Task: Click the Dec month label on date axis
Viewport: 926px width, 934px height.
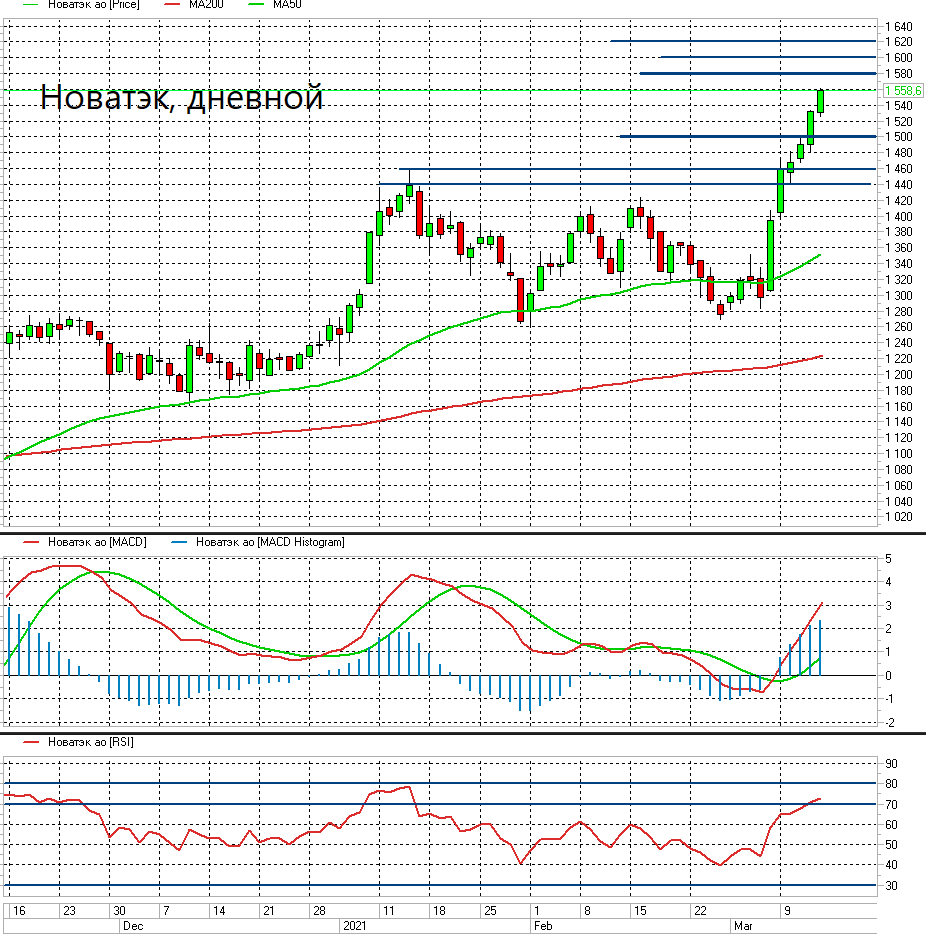Action: coord(133,926)
